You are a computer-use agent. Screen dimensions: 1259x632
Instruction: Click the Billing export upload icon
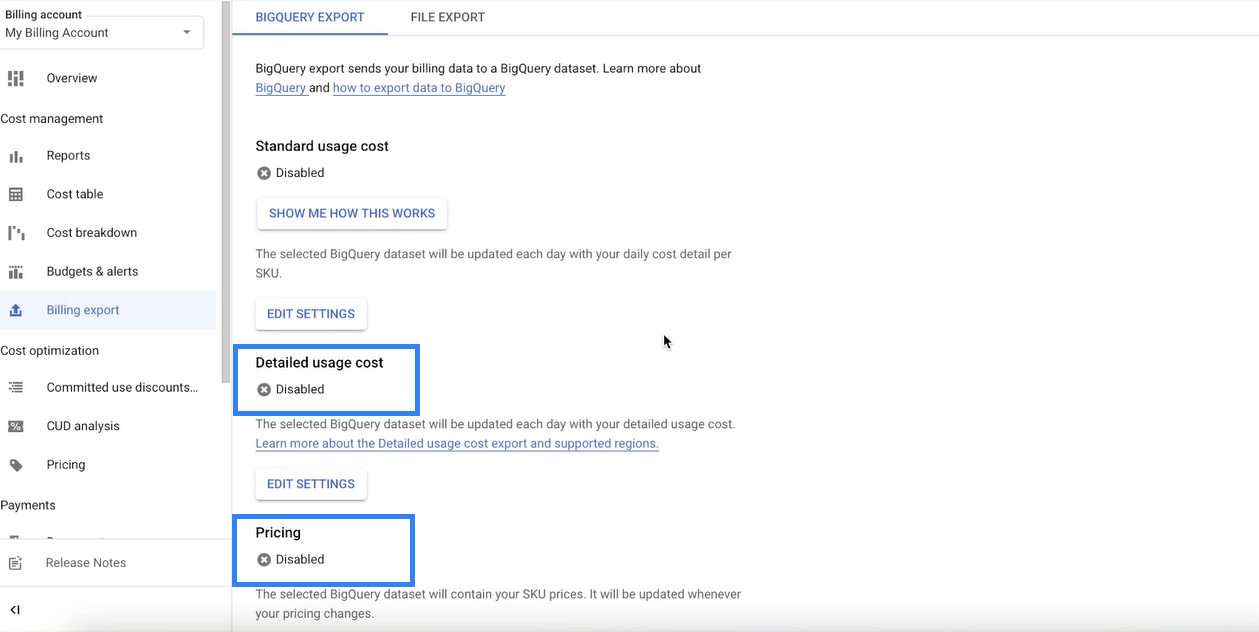tap(15, 310)
